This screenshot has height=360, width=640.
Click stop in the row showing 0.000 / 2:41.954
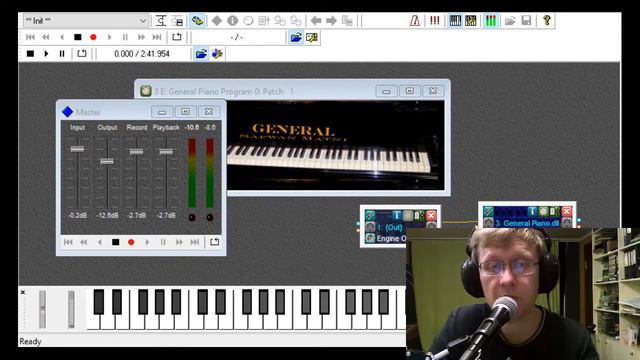coord(30,53)
